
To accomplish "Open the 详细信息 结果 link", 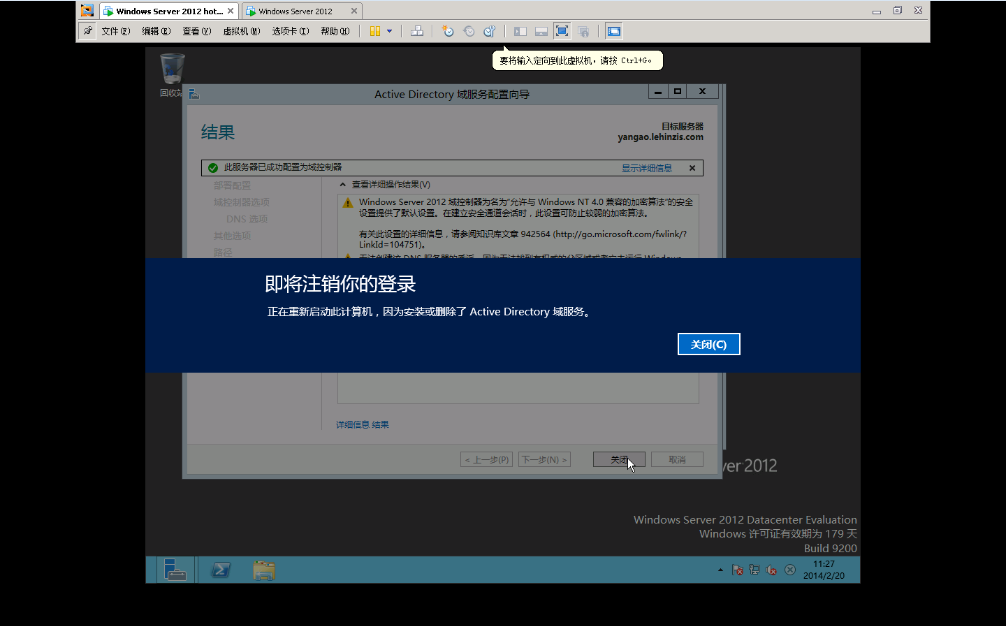I will (x=362, y=425).
